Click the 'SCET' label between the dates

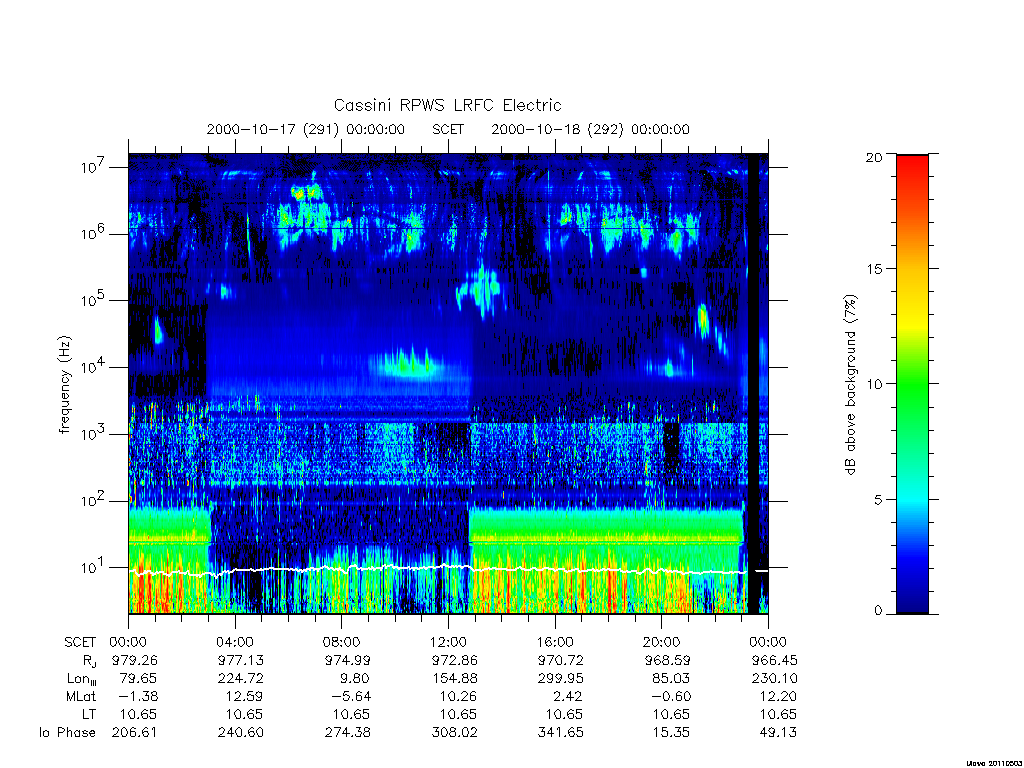click(447, 129)
